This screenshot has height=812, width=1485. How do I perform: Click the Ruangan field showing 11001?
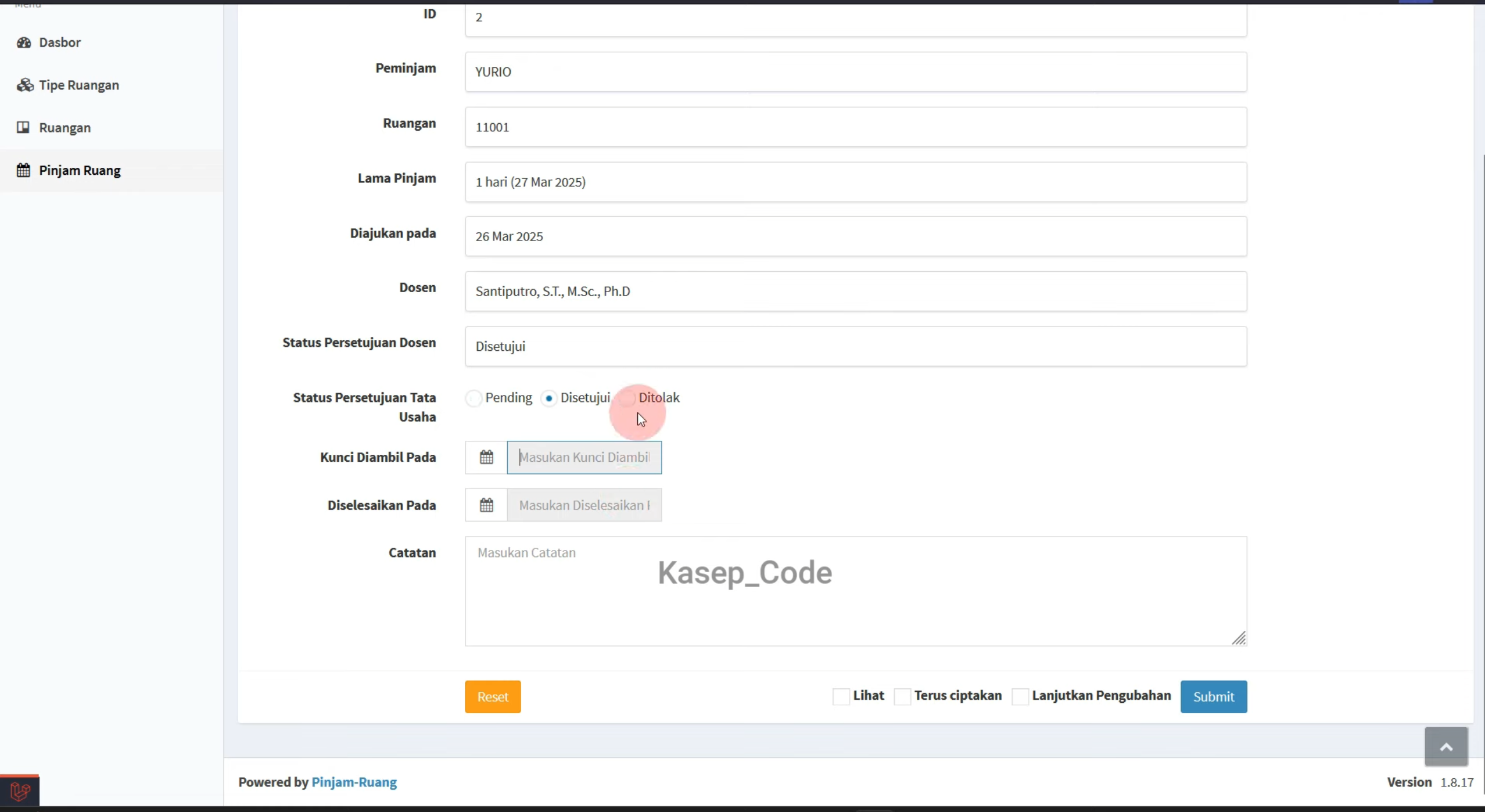coord(856,127)
